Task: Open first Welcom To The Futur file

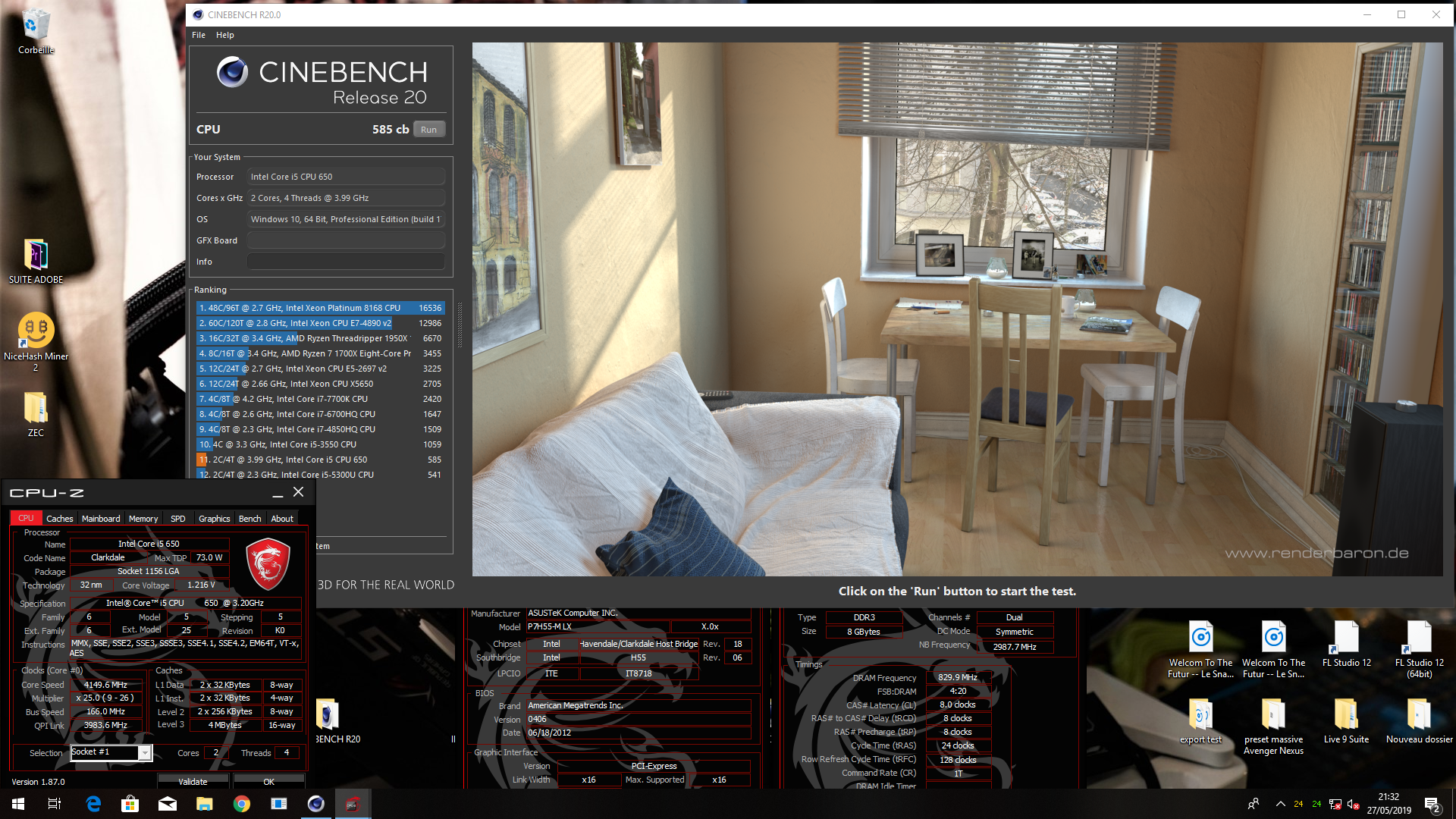Action: (x=1200, y=649)
